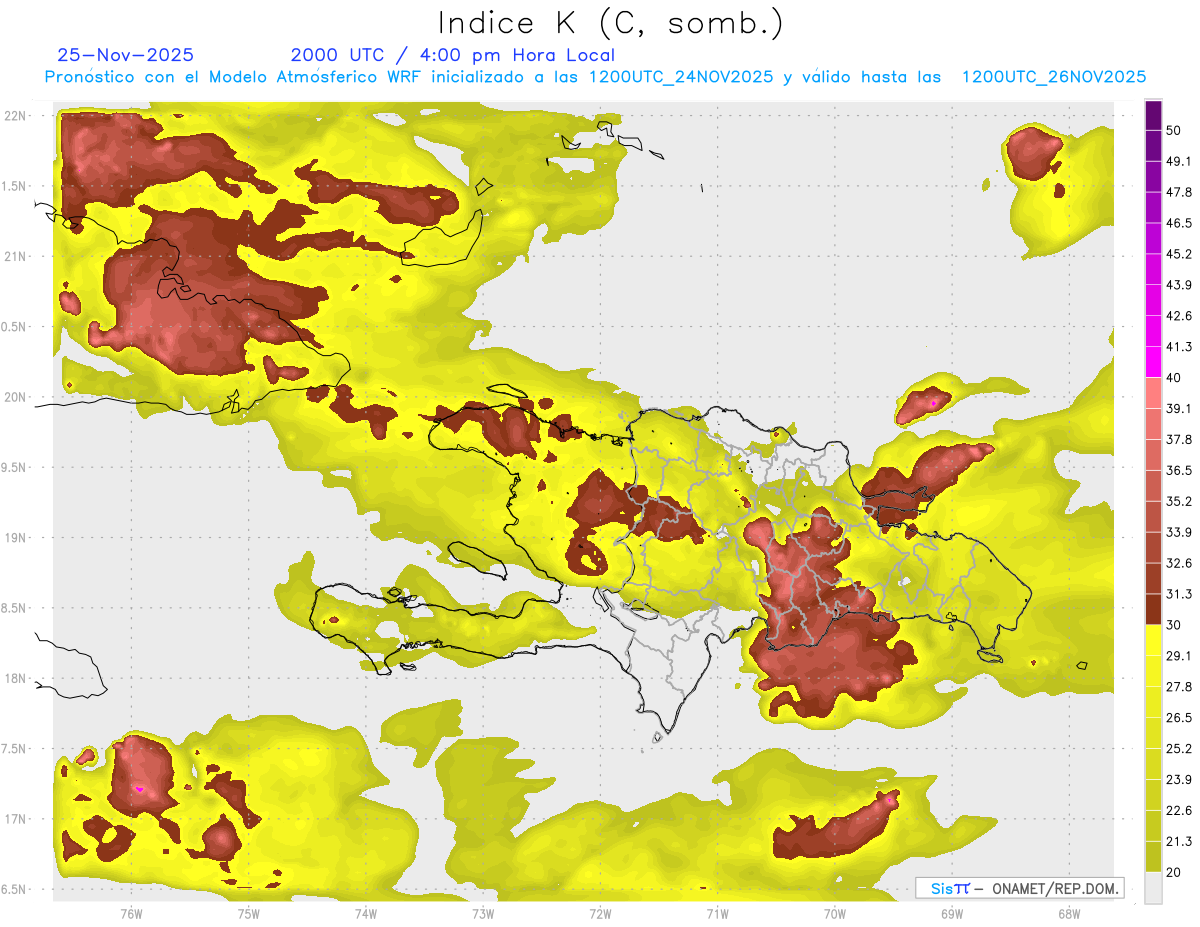
Task: Click the grey color bar segment below 20
Action: 1153,887
